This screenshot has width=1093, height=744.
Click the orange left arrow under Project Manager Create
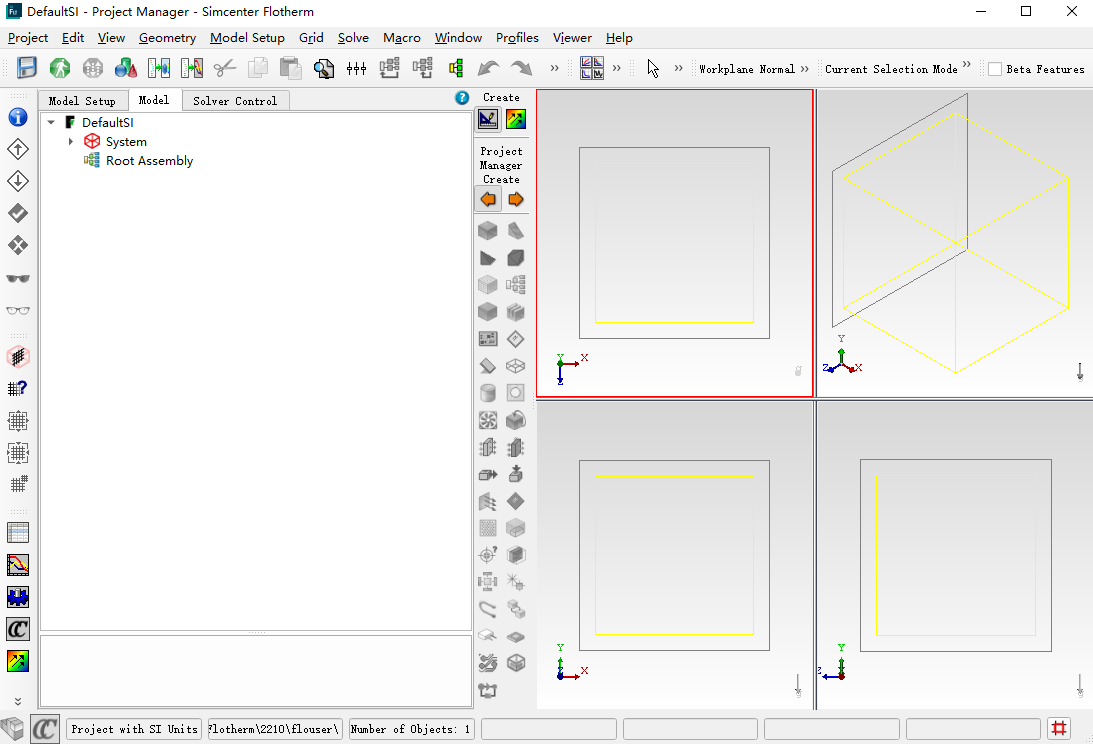[488, 199]
